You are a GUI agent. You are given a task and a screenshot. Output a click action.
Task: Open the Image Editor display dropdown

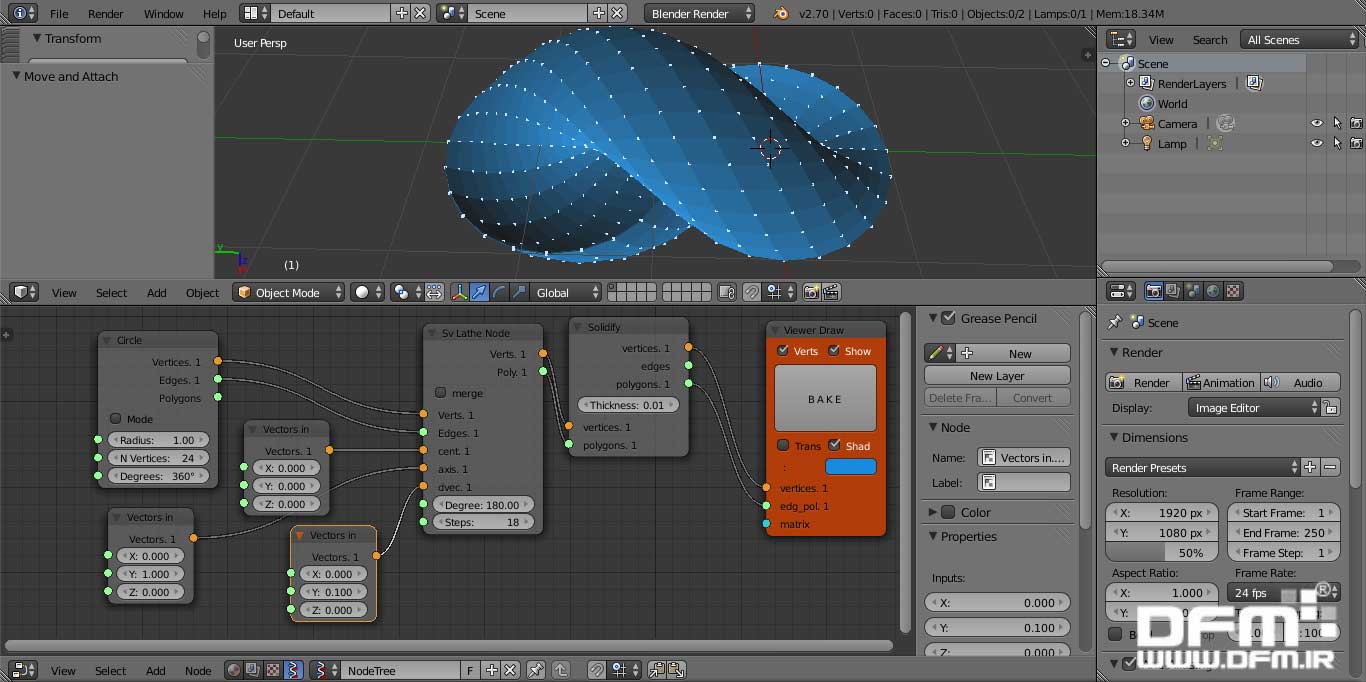tap(1254, 408)
